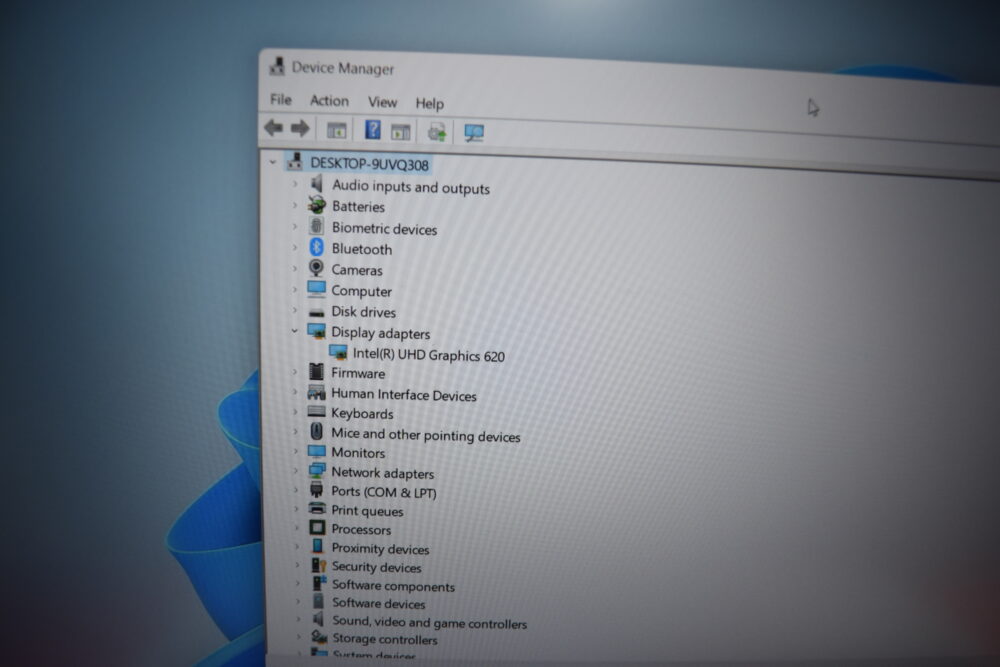Select the 'Display adapters' label text

pyautogui.click(x=381, y=333)
